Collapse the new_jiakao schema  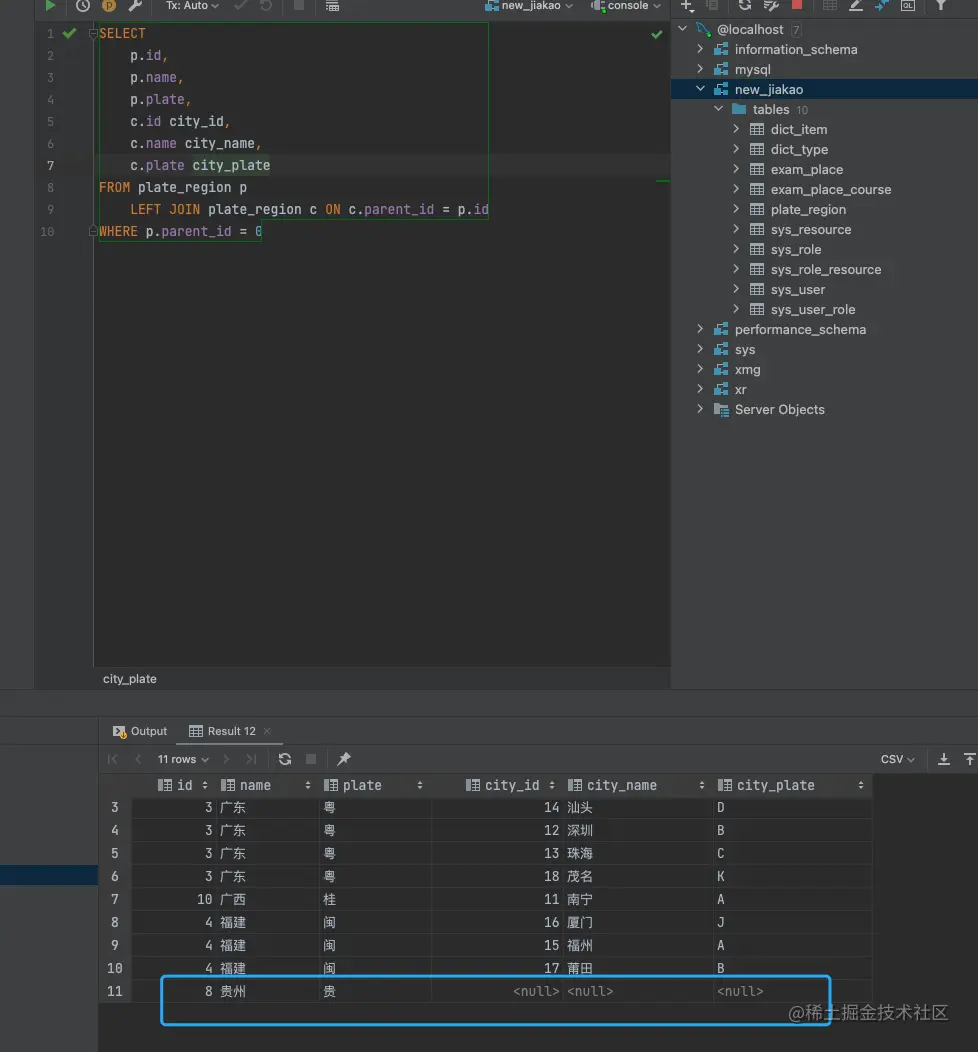[x=700, y=89]
